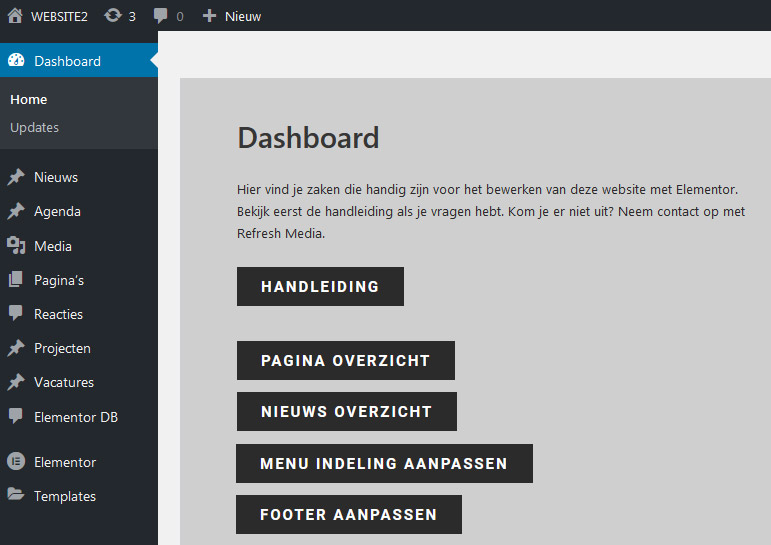Click the Pagina's pages icon
Screen dimensions: 771x545
(16, 280)
